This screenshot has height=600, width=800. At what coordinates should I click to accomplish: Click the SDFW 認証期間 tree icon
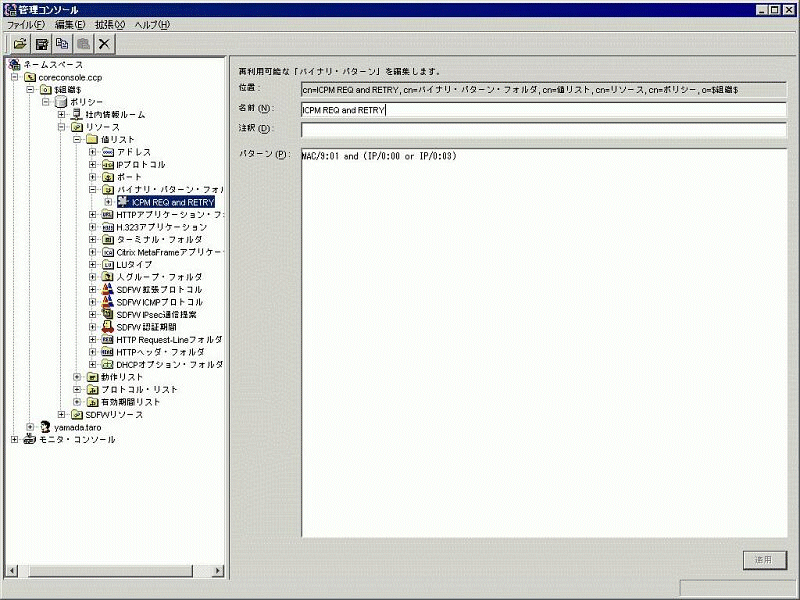pos(107,327)
